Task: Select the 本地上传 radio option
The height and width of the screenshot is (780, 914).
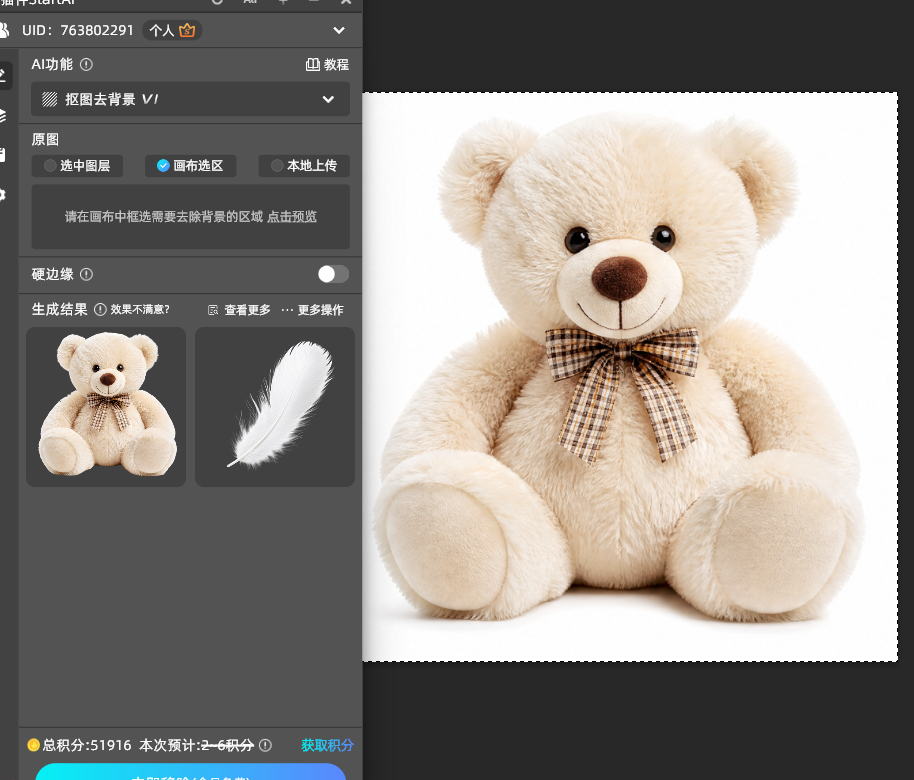Action: coord(304,166)
